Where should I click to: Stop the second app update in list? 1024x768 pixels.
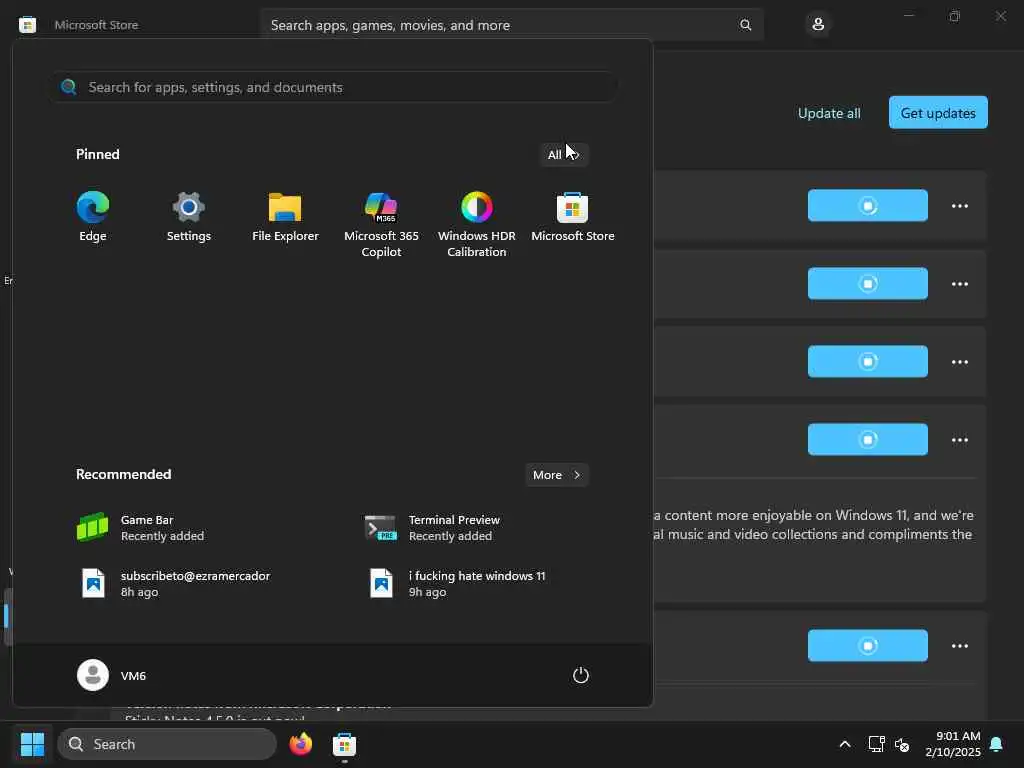click(x=867, y=283)
